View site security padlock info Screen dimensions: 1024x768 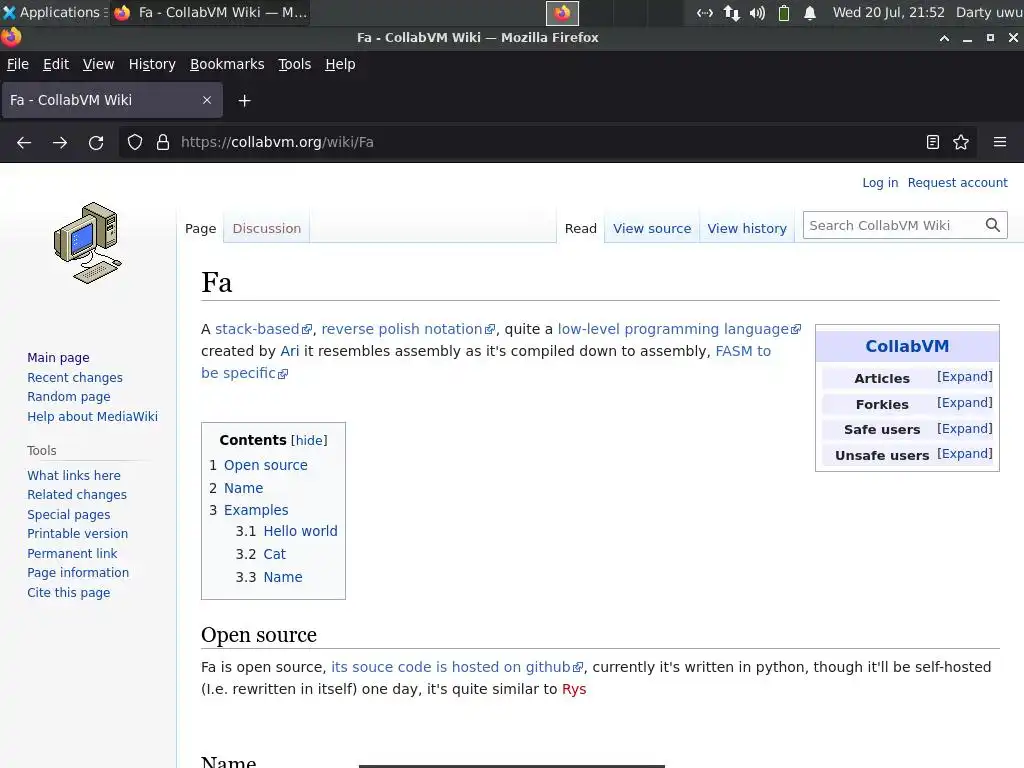(x=163, y=142)
